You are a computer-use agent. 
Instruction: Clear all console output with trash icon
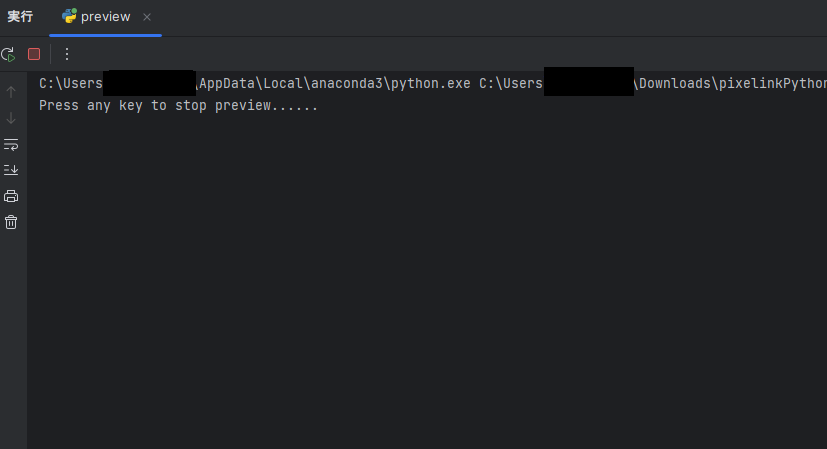[11, 222]
